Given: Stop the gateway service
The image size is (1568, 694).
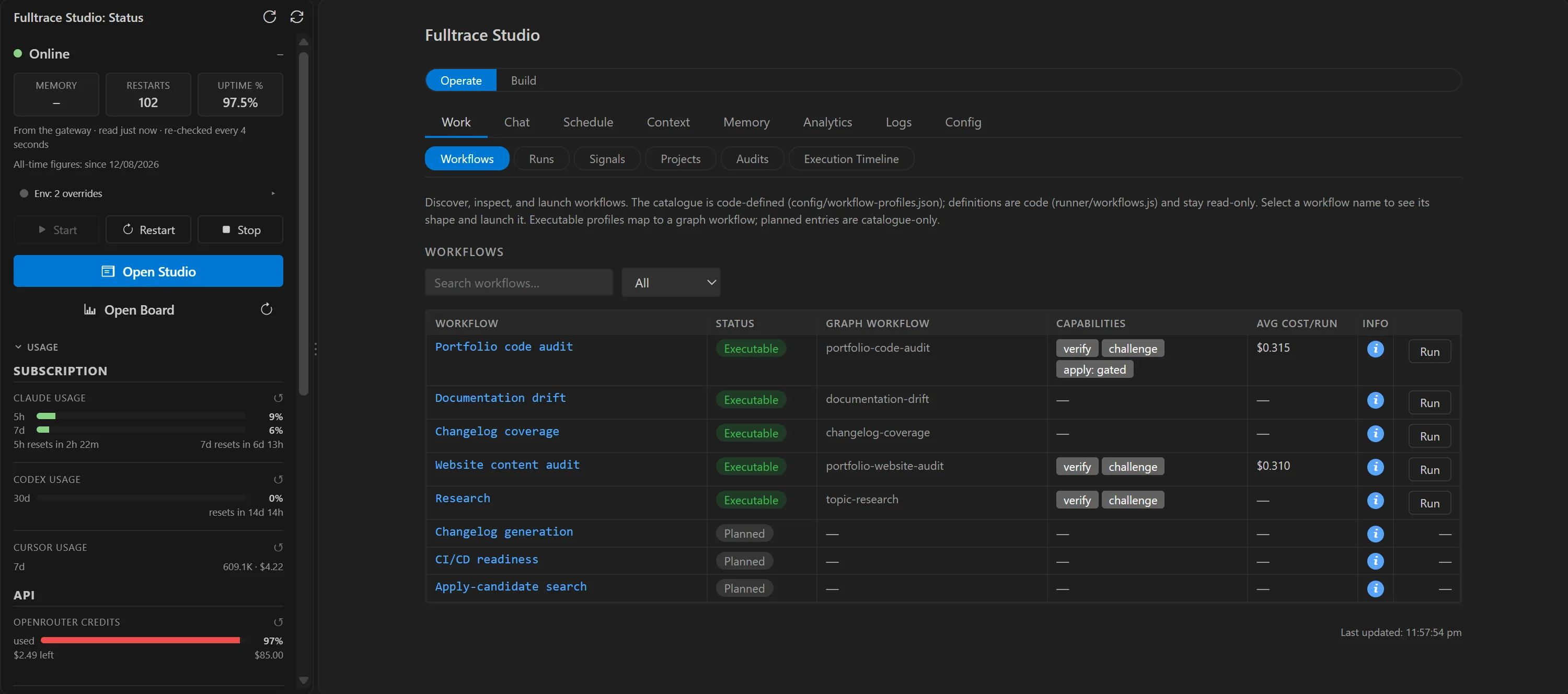Looking at the screenshot, I should tap(240, 229).
